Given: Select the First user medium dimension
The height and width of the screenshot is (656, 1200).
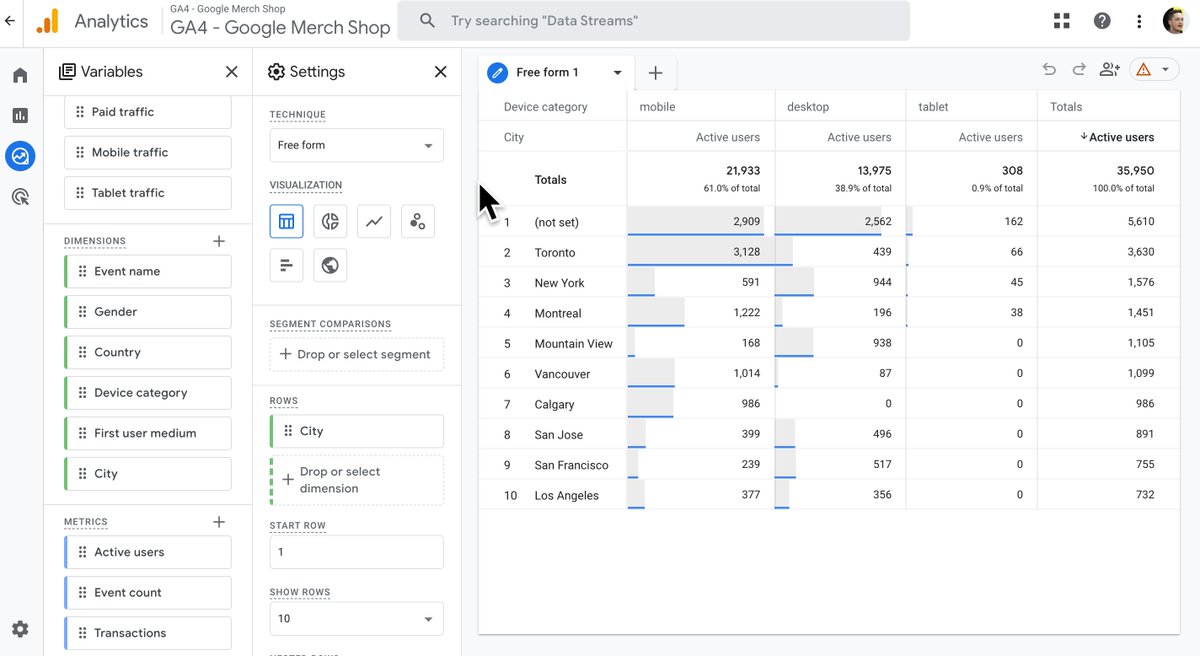Looking at the screenshot, I should 148,433.
